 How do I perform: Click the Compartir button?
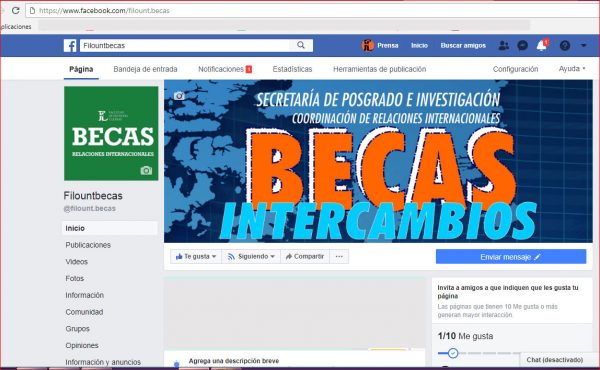305,256
